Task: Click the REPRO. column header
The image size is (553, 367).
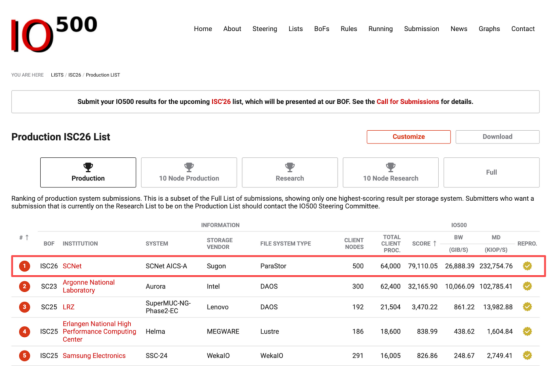Action: coord(527,244)
